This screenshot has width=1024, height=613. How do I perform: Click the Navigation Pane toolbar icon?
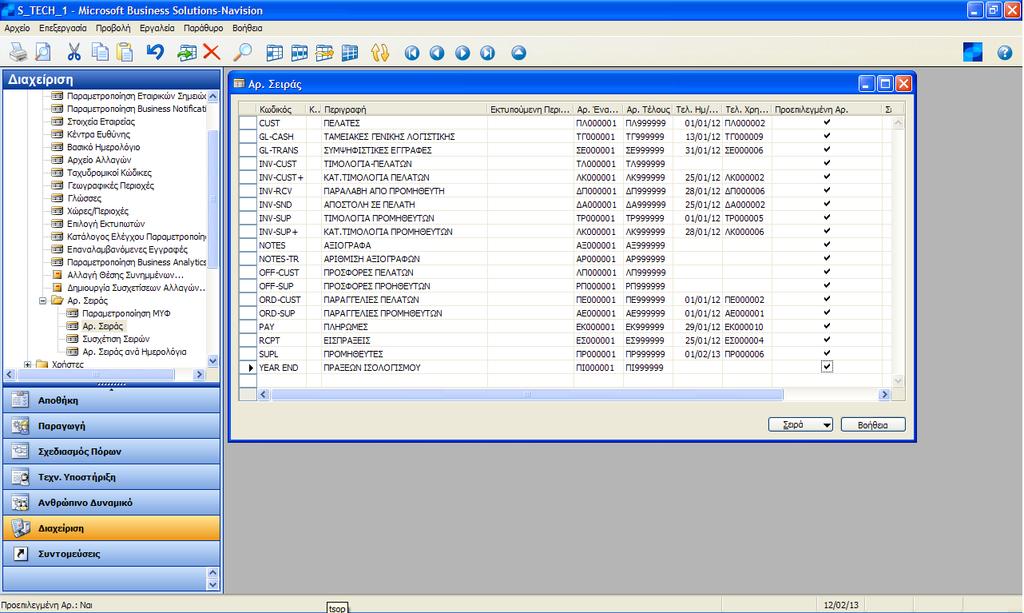972,52
